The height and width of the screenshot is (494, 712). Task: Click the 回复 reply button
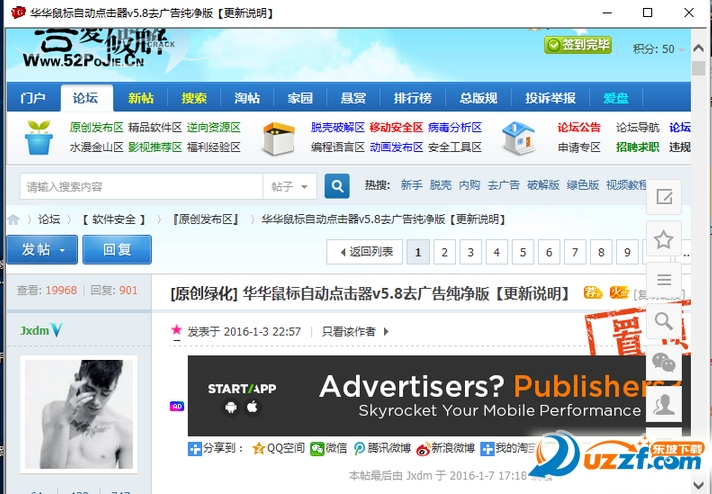(x=117, y=250)
